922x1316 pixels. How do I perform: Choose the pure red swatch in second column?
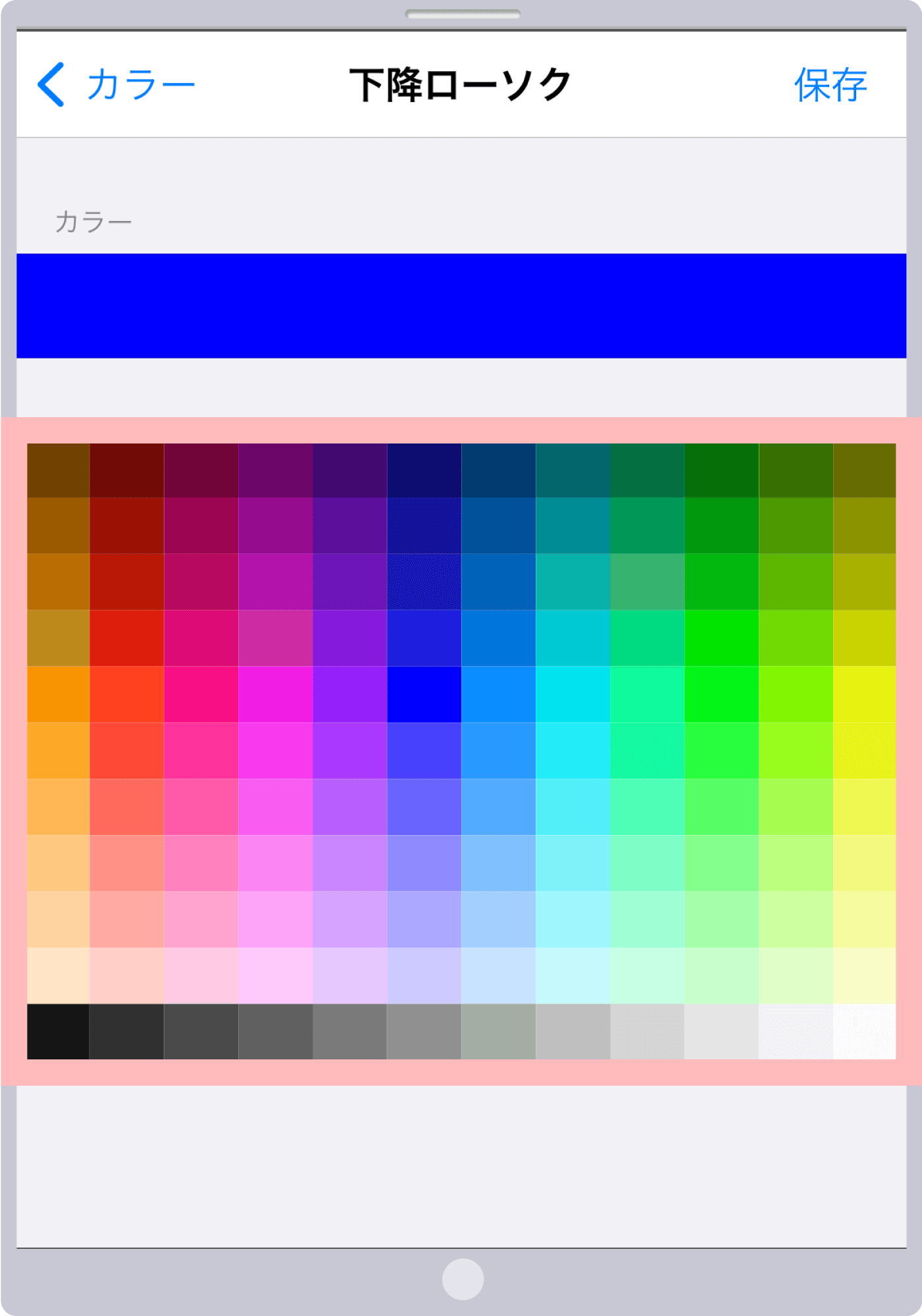click(x=126, y=638)
